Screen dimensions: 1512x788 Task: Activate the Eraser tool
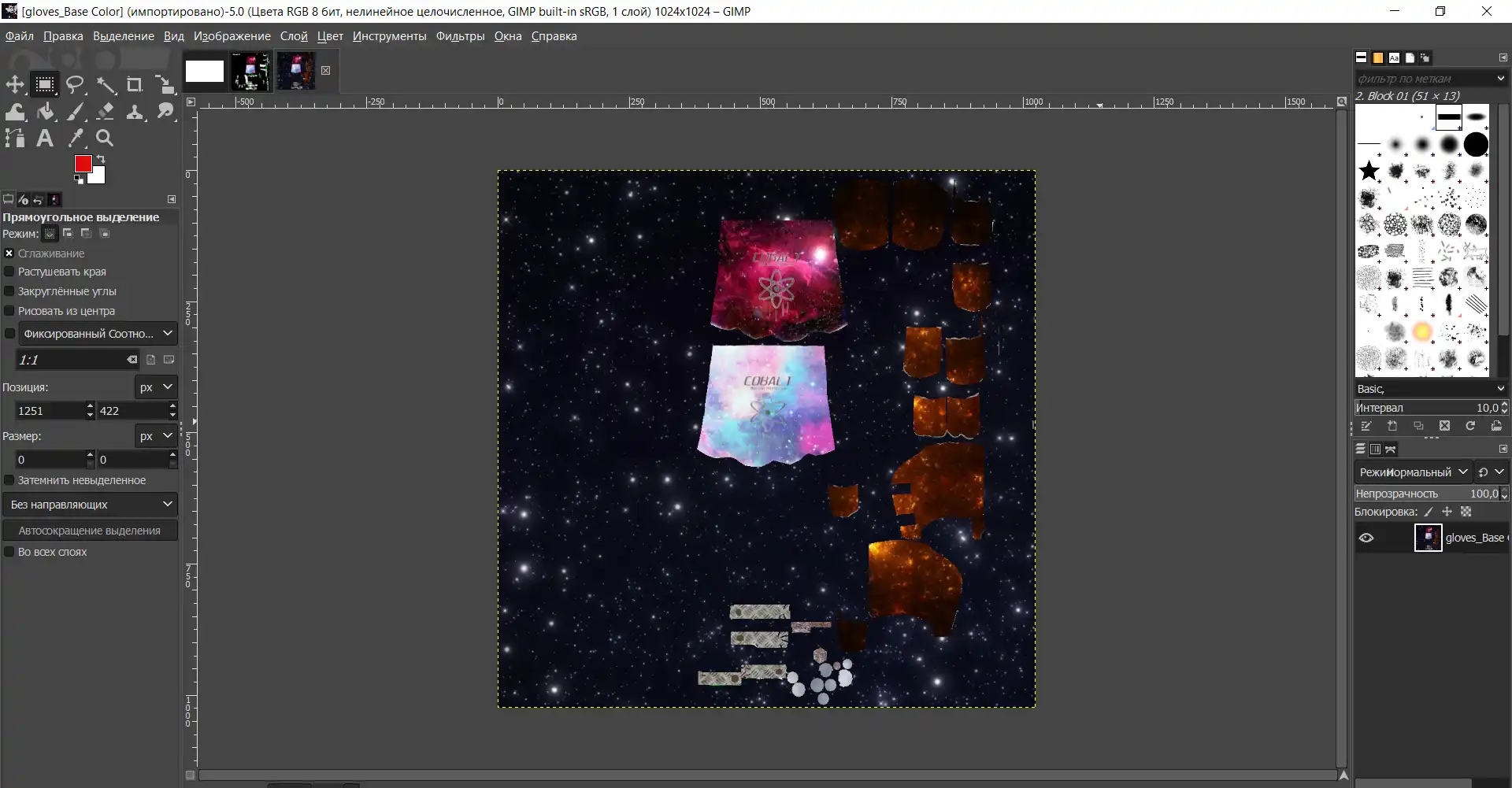tap(106, 112)
